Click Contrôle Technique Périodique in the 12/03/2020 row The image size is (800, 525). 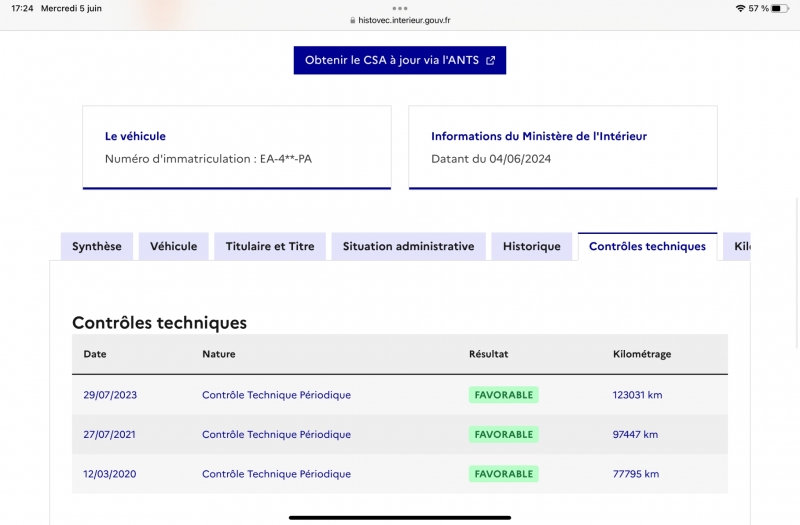[x=277, y=474]
